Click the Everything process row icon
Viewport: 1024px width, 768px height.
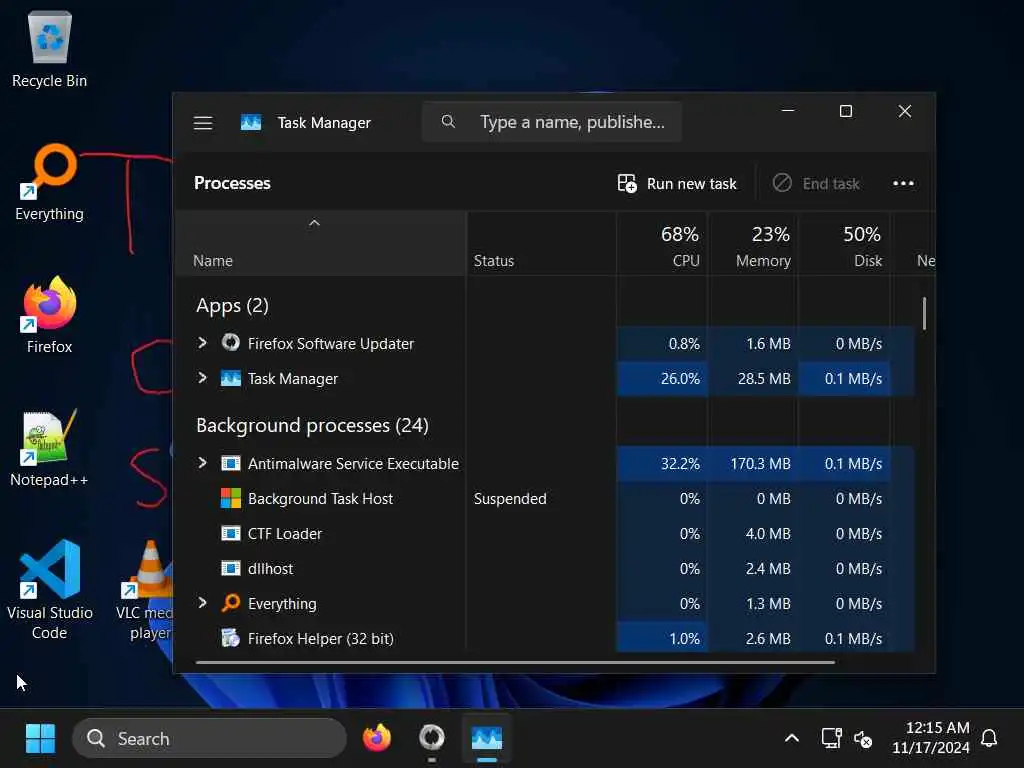pos(231,603)
